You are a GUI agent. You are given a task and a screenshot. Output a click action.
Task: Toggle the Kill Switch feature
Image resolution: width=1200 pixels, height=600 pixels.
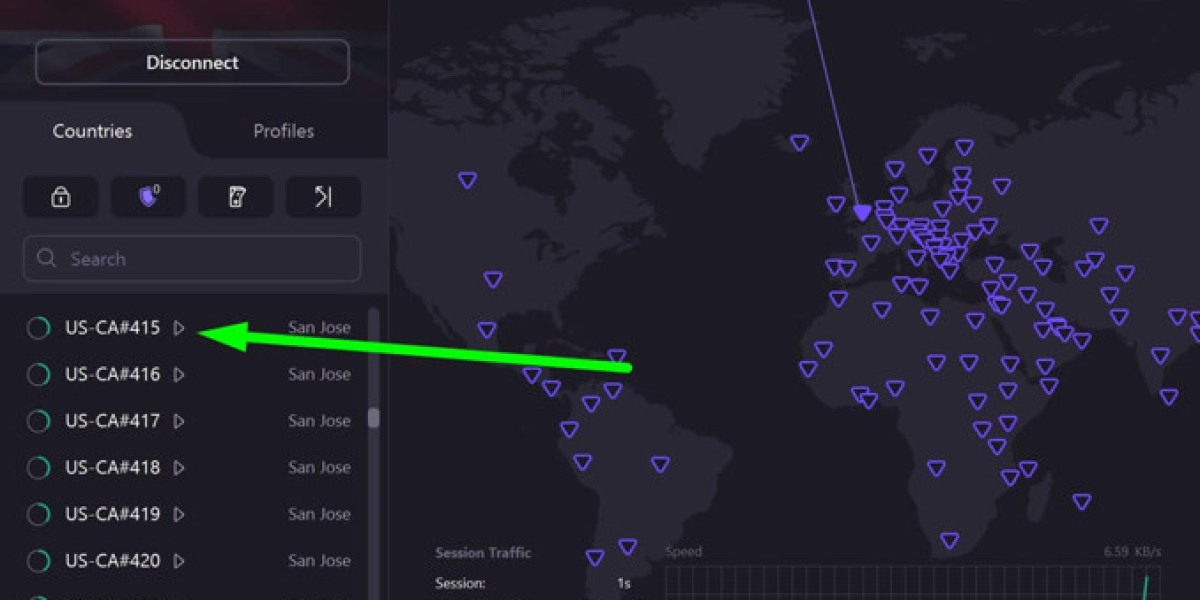(235, 197)
